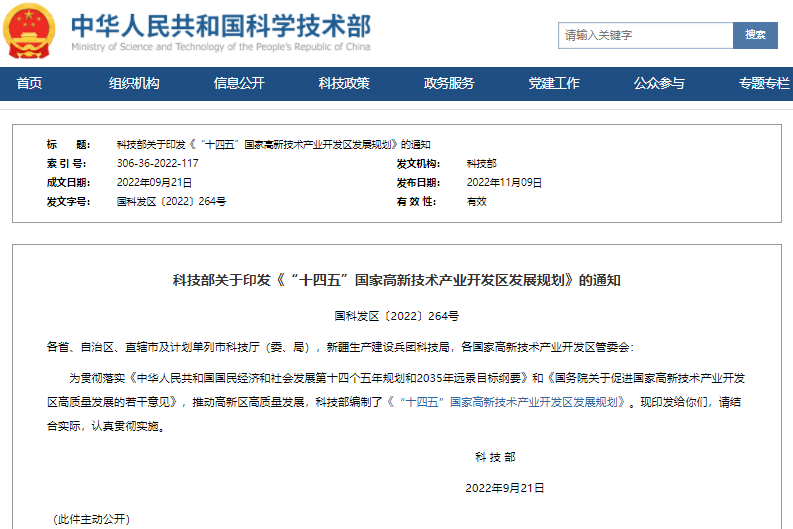The width and height of the screenshot is (793, 529).
Task: Open the 组织机构 menu item
Action: pyautogui.click(x=134, y=84)
